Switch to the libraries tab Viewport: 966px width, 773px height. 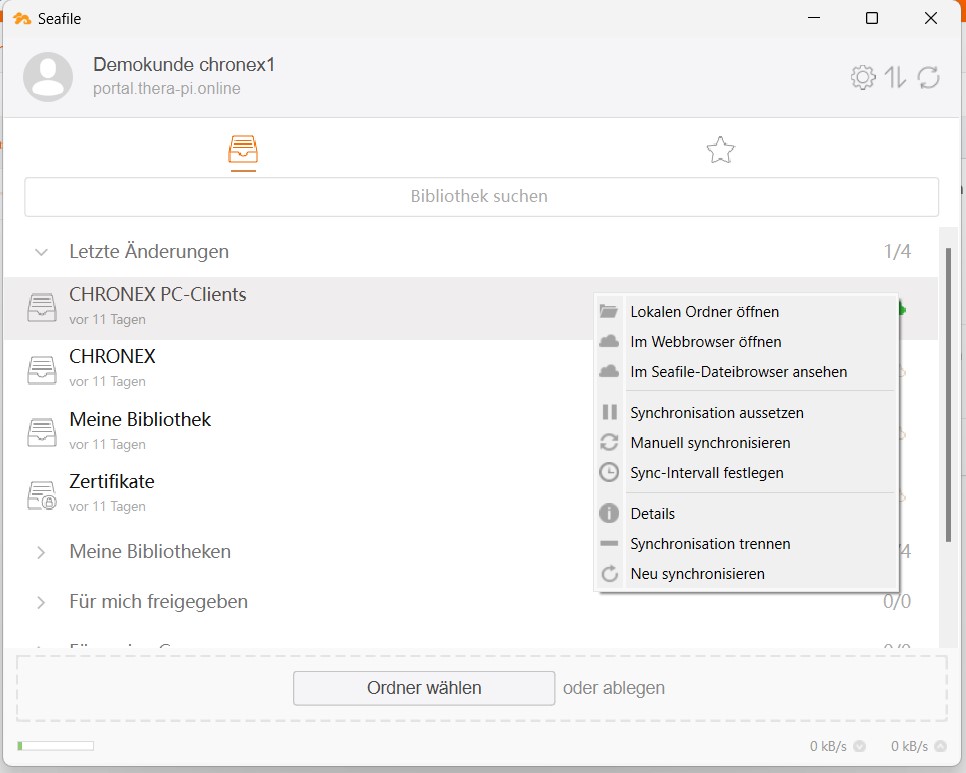coord(243,150)
